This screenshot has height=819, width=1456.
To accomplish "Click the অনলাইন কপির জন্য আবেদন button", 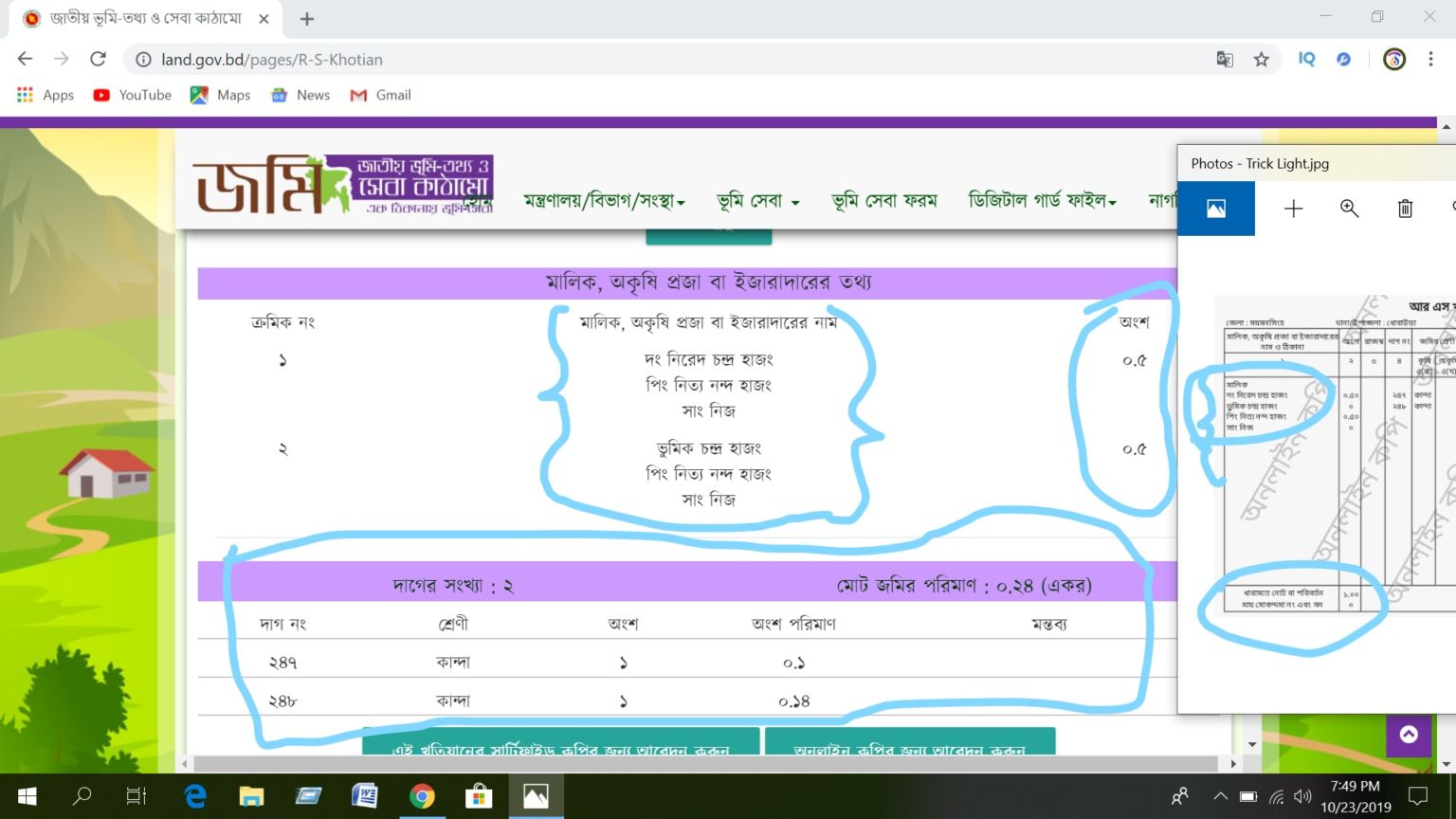I will coord(909,744).
